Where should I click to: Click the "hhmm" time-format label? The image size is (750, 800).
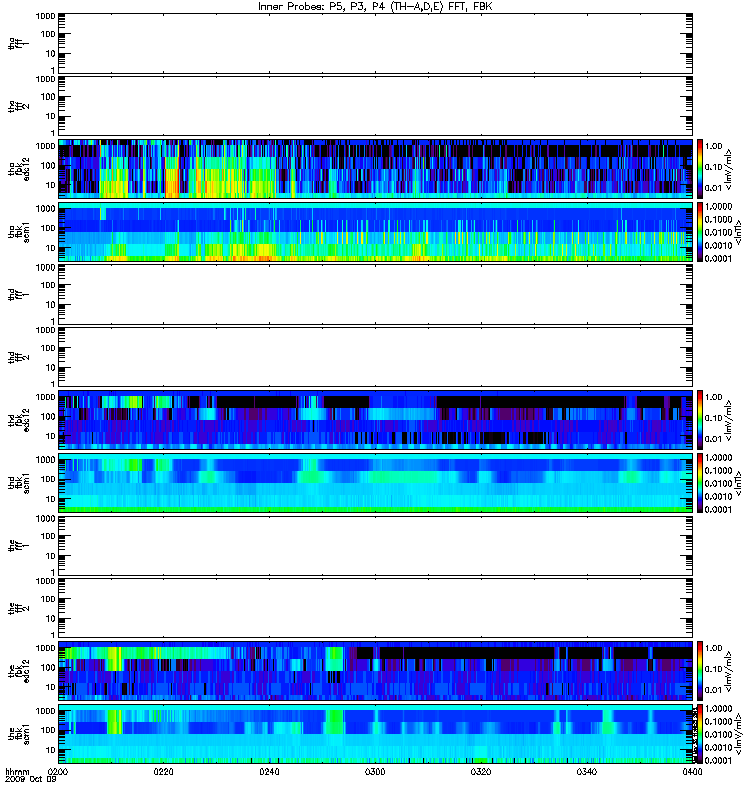coord(17,772)
